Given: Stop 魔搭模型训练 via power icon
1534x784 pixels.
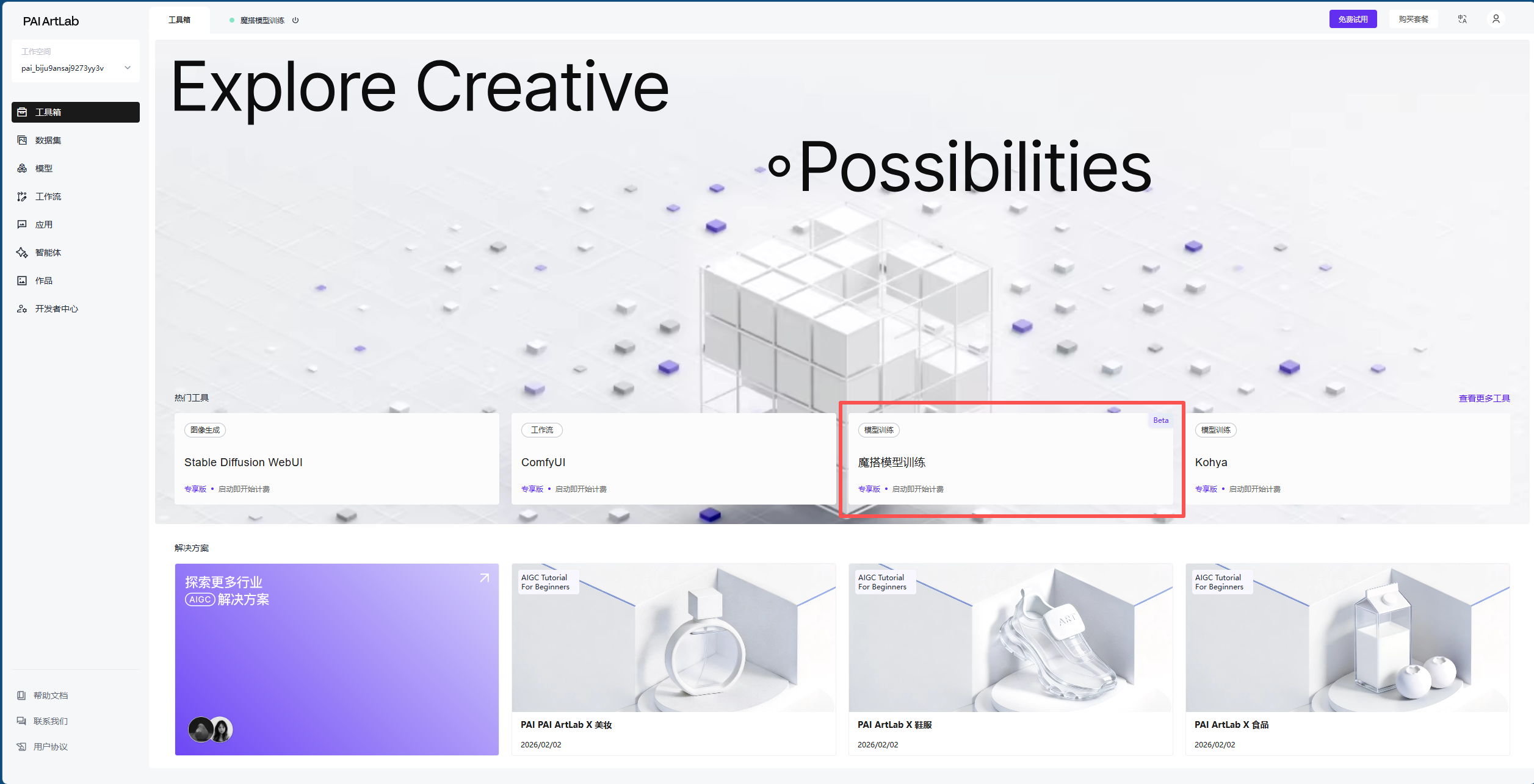Looking at the screenshot, I should [295, 20].
